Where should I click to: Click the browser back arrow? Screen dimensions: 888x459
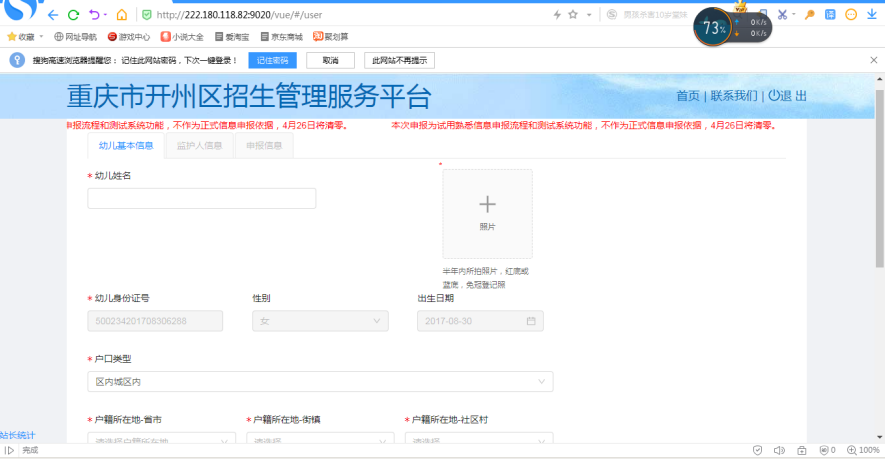[x=53, y=15]
